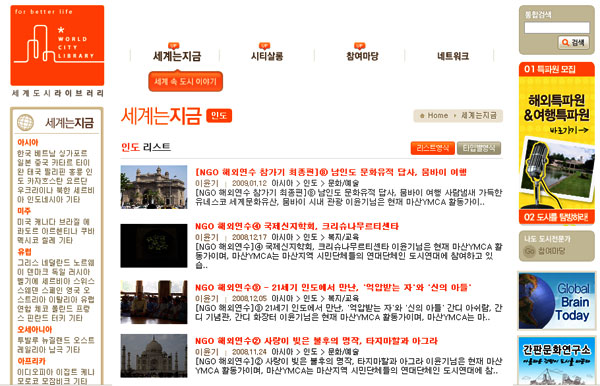Choose 뉴질랜드 in the Oceania list
Screen dimensions: 600x386
coord(56,340)
